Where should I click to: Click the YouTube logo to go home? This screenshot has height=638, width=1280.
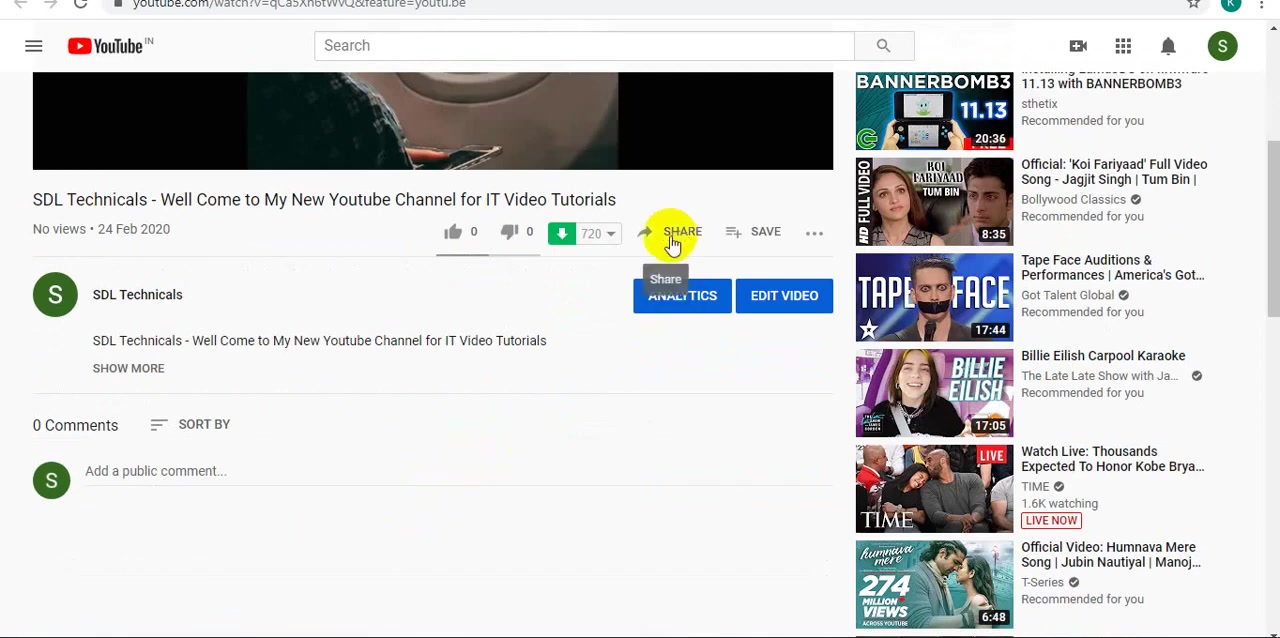(110, 46)
